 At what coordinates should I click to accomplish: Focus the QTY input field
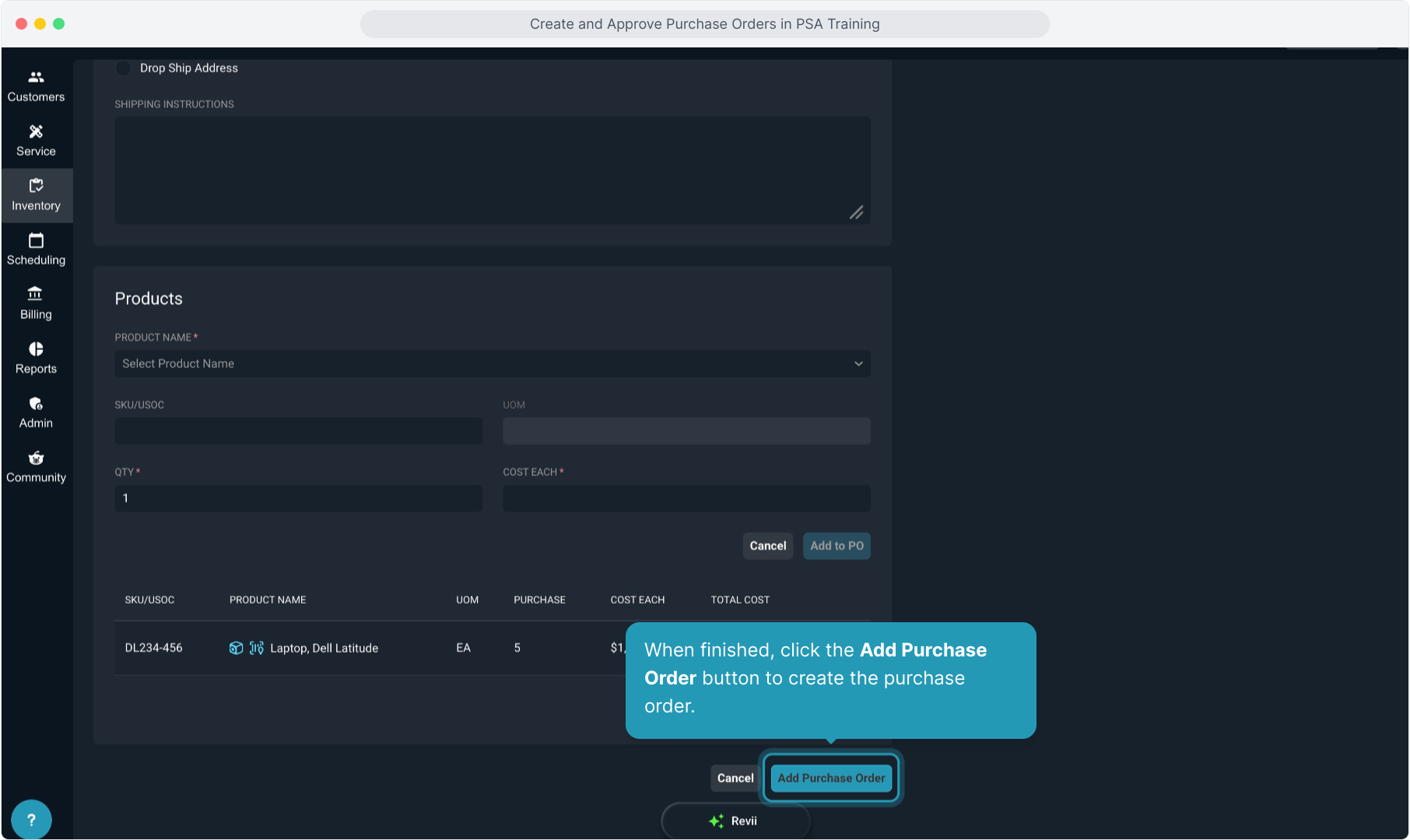coord(298,499)
